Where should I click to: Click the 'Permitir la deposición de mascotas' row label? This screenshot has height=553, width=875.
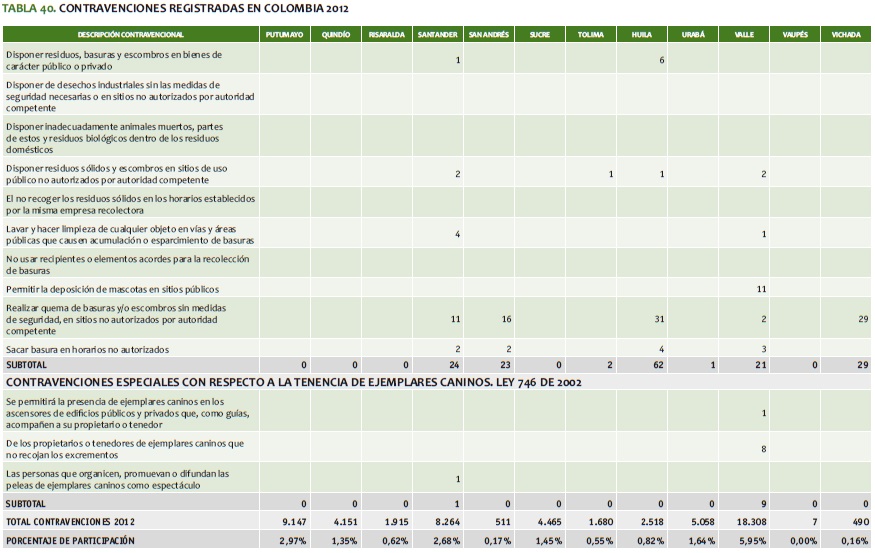tap(112, 288)
